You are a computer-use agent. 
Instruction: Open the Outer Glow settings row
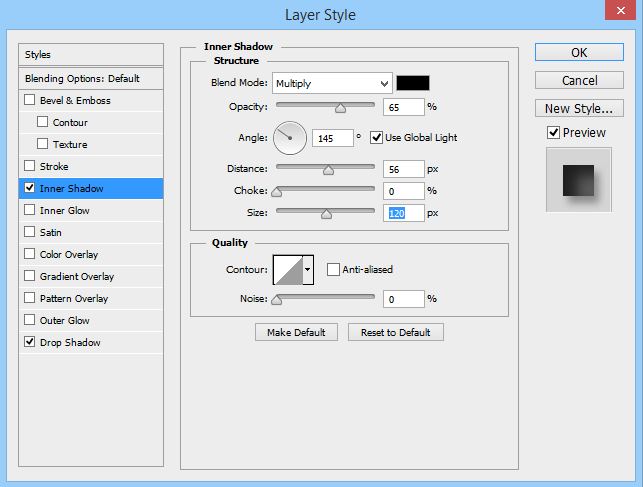[91, 320]
